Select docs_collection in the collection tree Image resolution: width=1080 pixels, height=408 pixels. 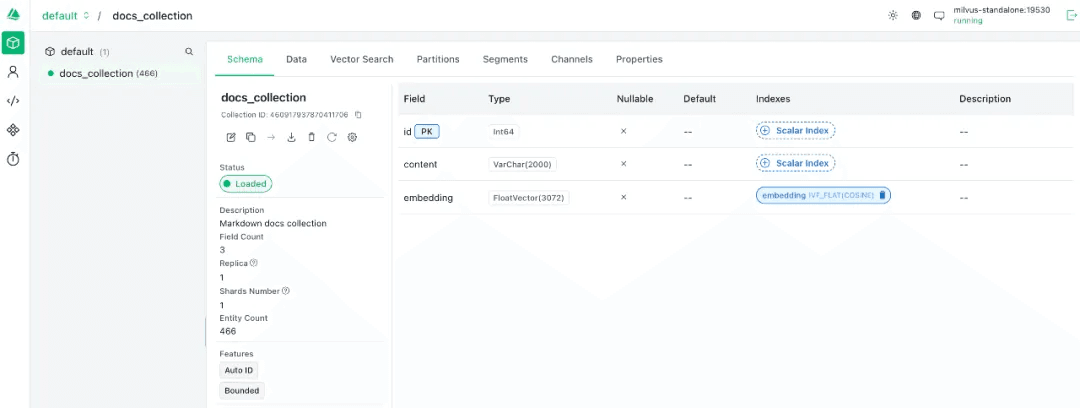coord(96,73)
